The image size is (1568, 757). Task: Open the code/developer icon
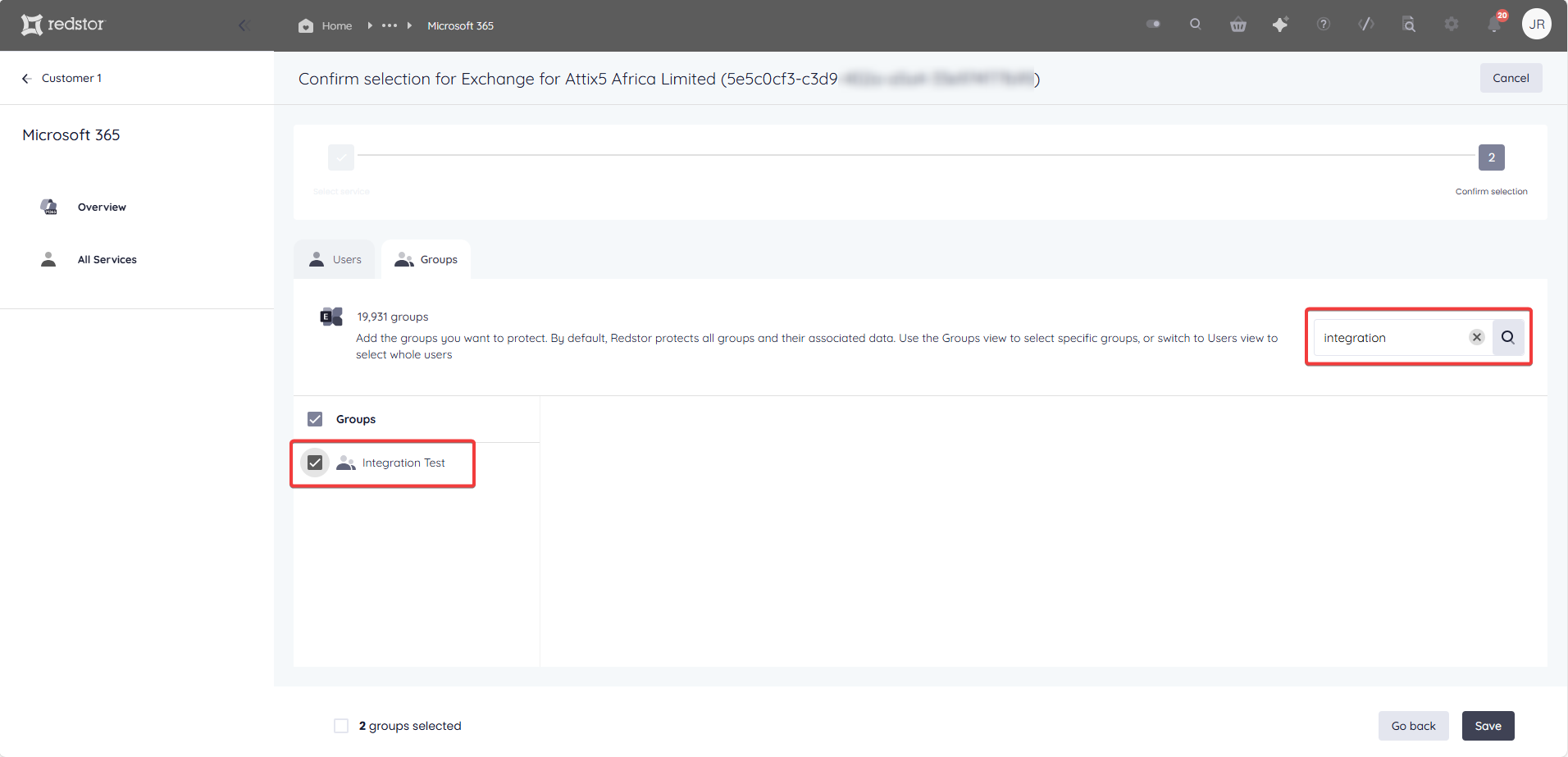[1366, 25]
